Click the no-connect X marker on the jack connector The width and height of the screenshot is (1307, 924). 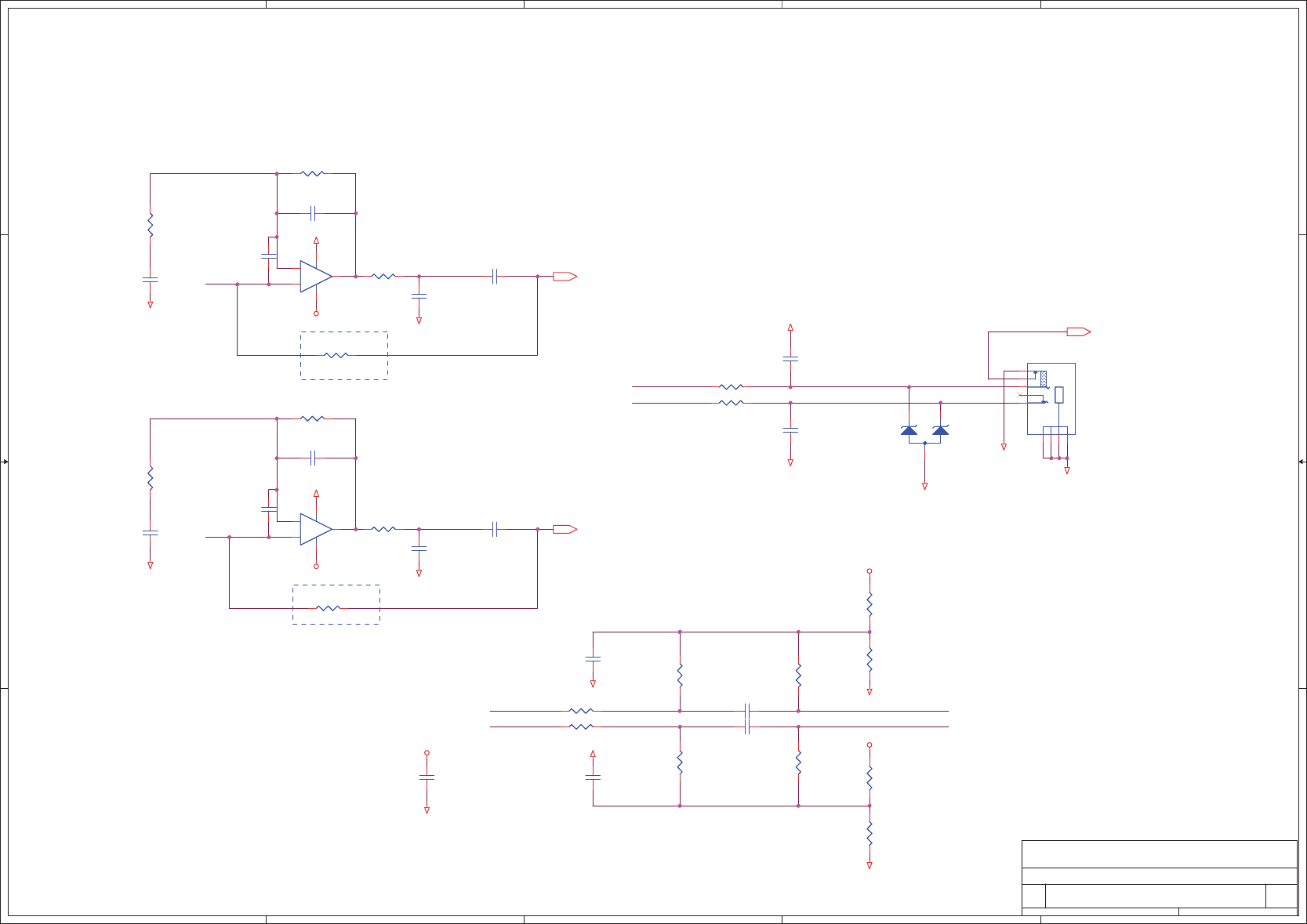[x=1020, y=395]
